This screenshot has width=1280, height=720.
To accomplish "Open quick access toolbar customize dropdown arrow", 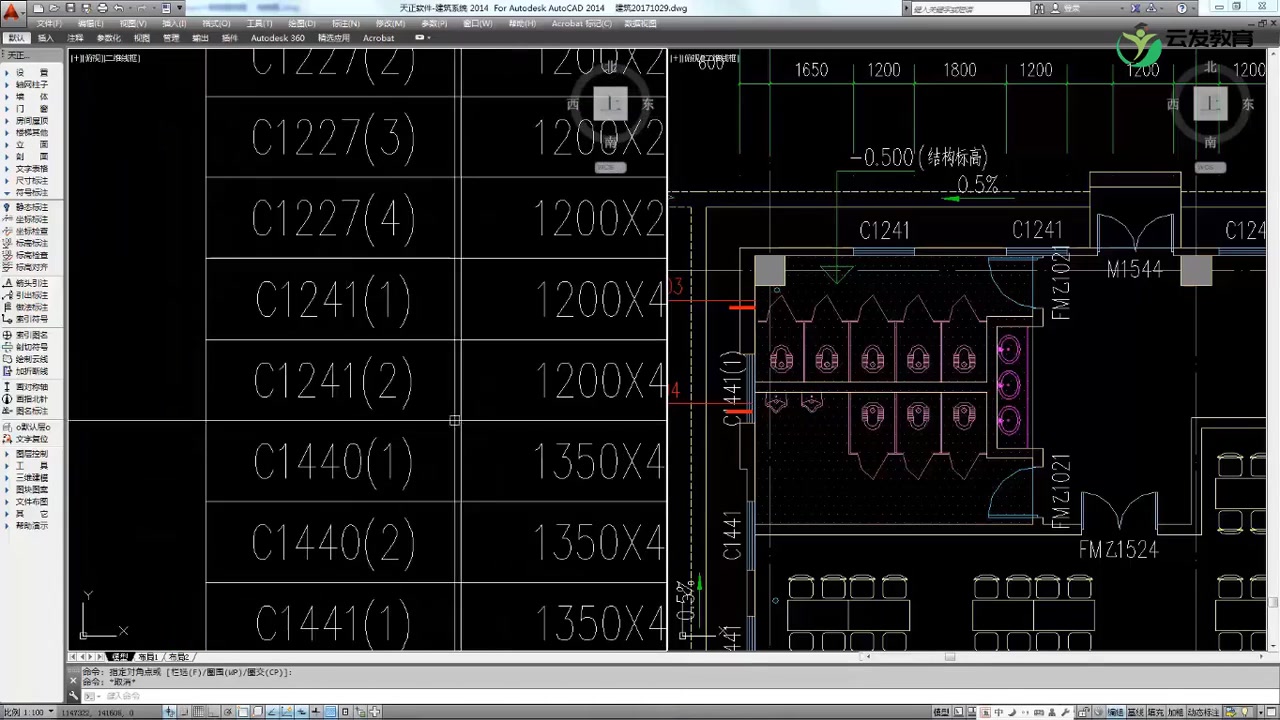I will coord(179,8).
